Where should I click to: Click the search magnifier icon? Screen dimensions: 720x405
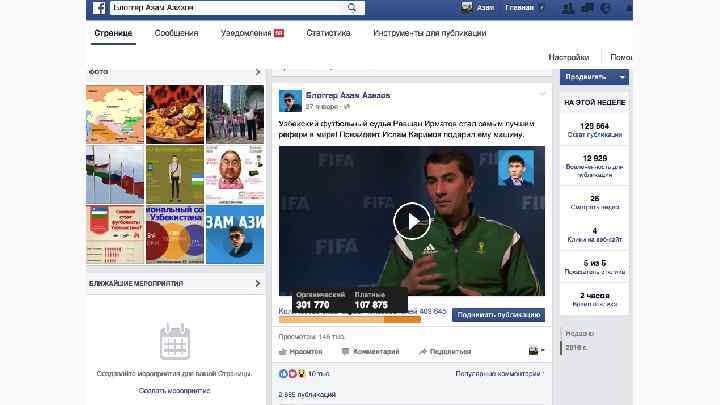(352, 7)
